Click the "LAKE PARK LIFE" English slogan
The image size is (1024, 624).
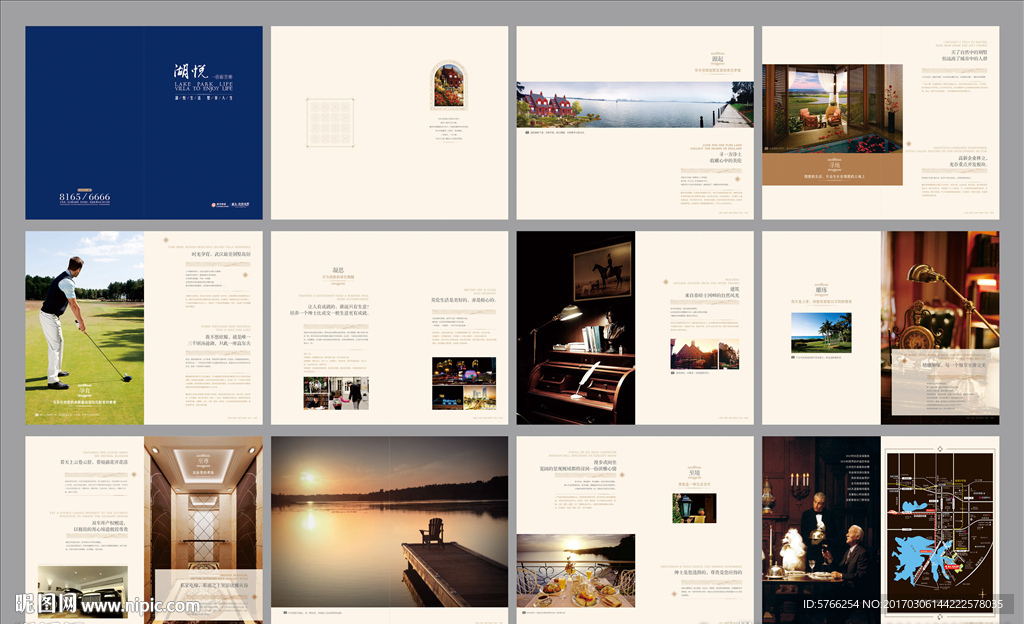click(x=203, y=85)
